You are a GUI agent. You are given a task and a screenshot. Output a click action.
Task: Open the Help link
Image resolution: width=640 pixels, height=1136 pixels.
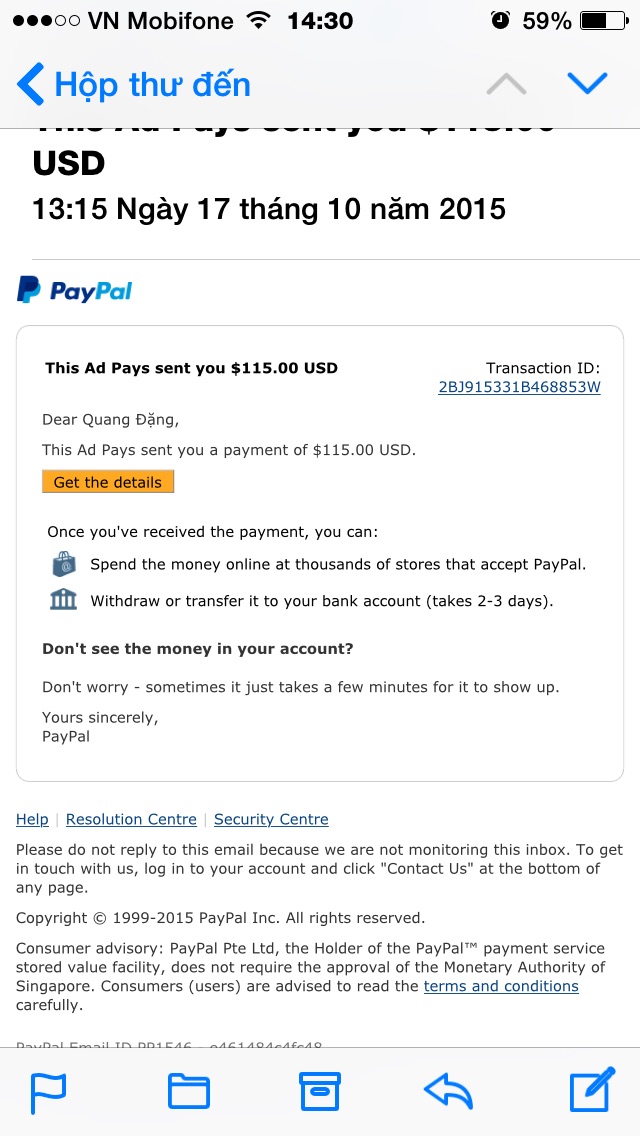32,819
